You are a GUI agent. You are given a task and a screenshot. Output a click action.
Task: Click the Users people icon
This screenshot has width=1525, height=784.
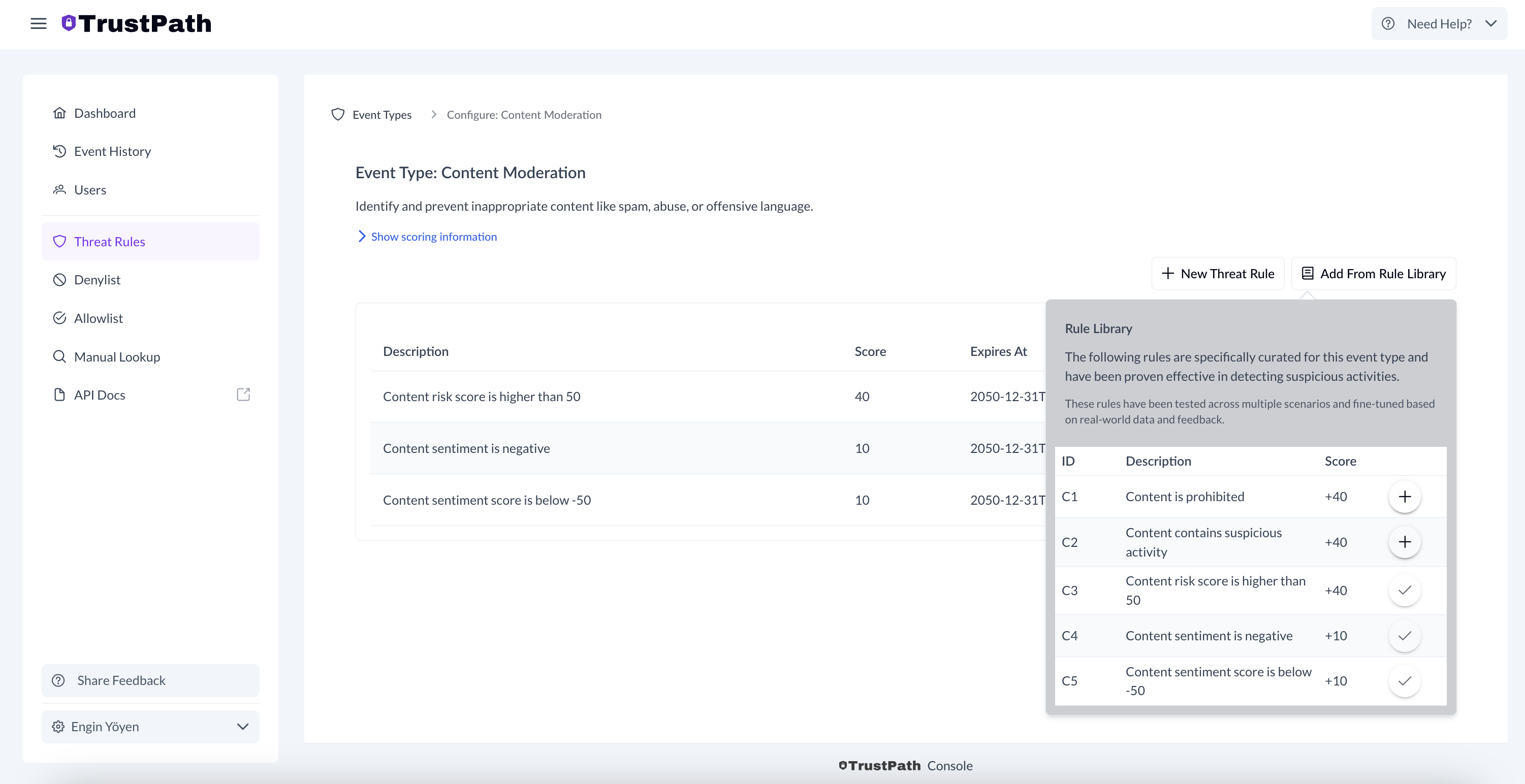click(59, 190)
